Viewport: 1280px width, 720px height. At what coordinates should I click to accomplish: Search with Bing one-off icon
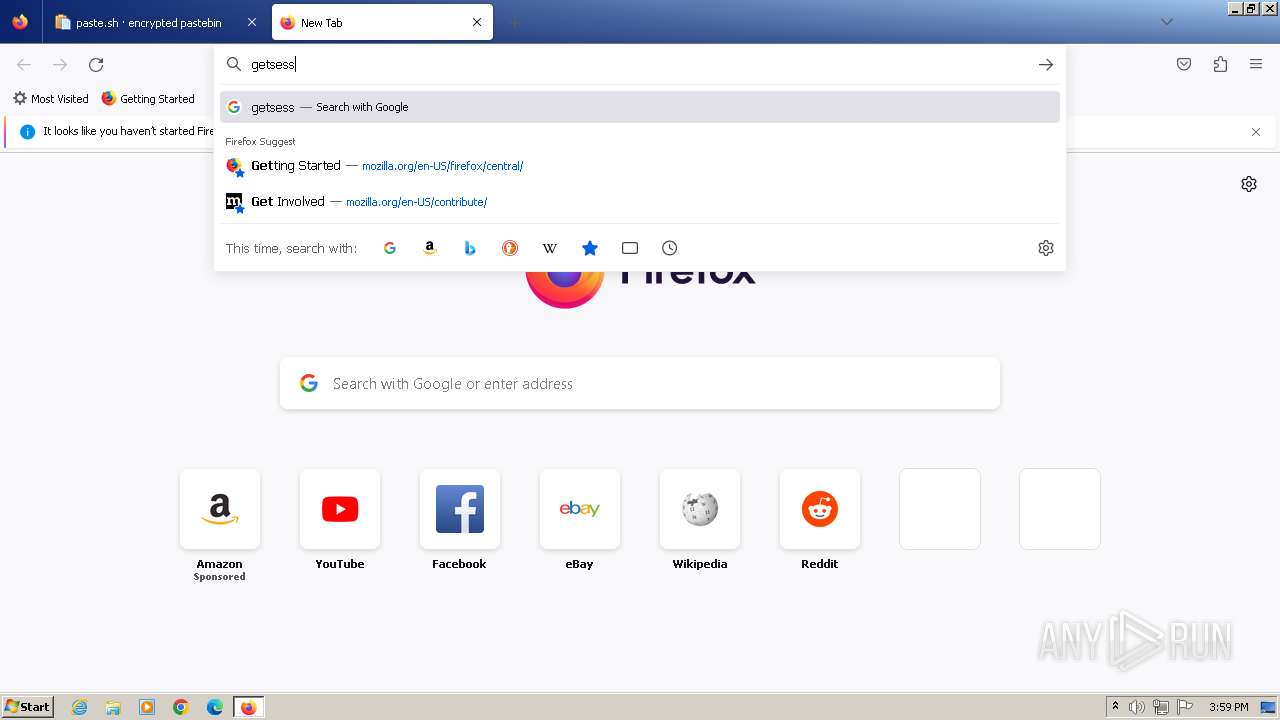470,248
